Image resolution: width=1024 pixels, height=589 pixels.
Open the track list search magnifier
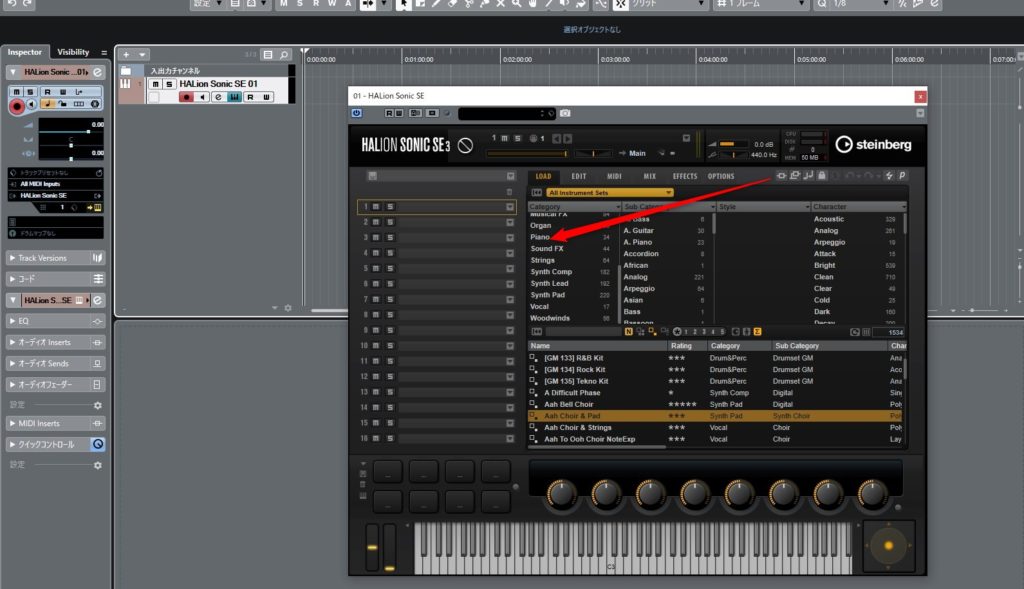[x=284, y=55]
